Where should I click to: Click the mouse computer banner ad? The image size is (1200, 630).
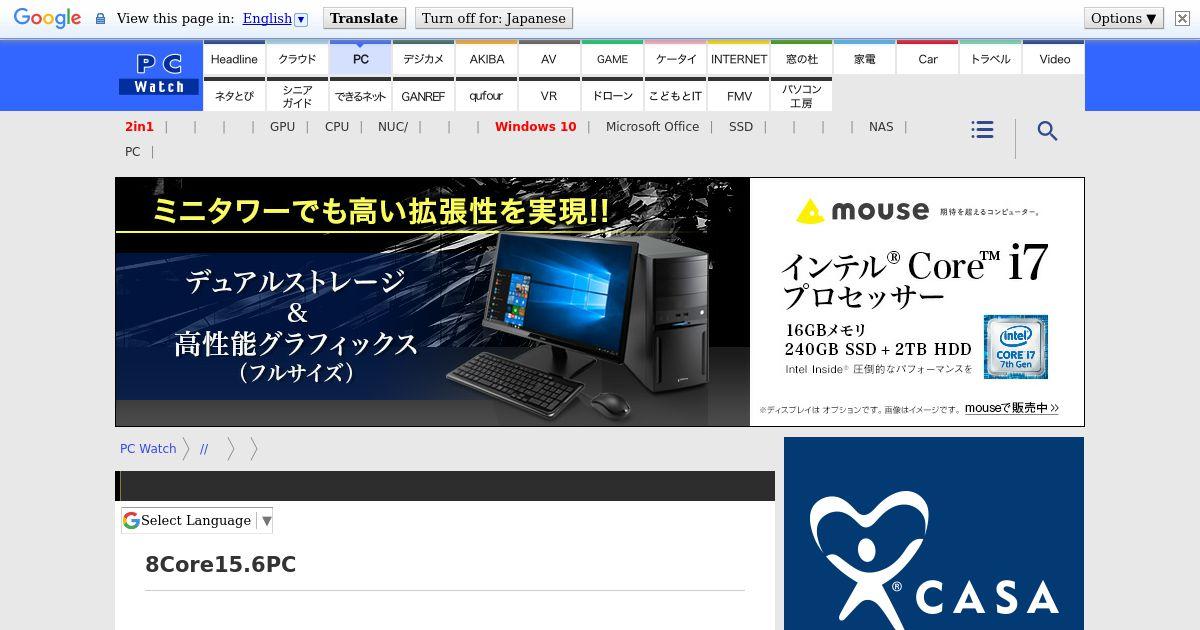pos(600,302)
